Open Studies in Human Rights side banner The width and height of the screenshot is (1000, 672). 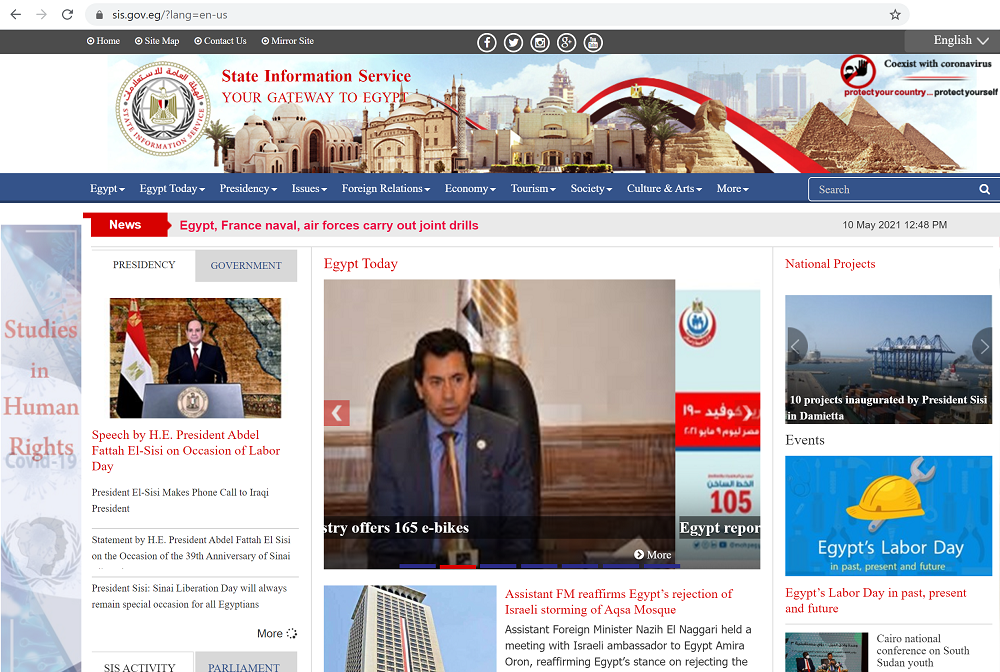[41, 448]
